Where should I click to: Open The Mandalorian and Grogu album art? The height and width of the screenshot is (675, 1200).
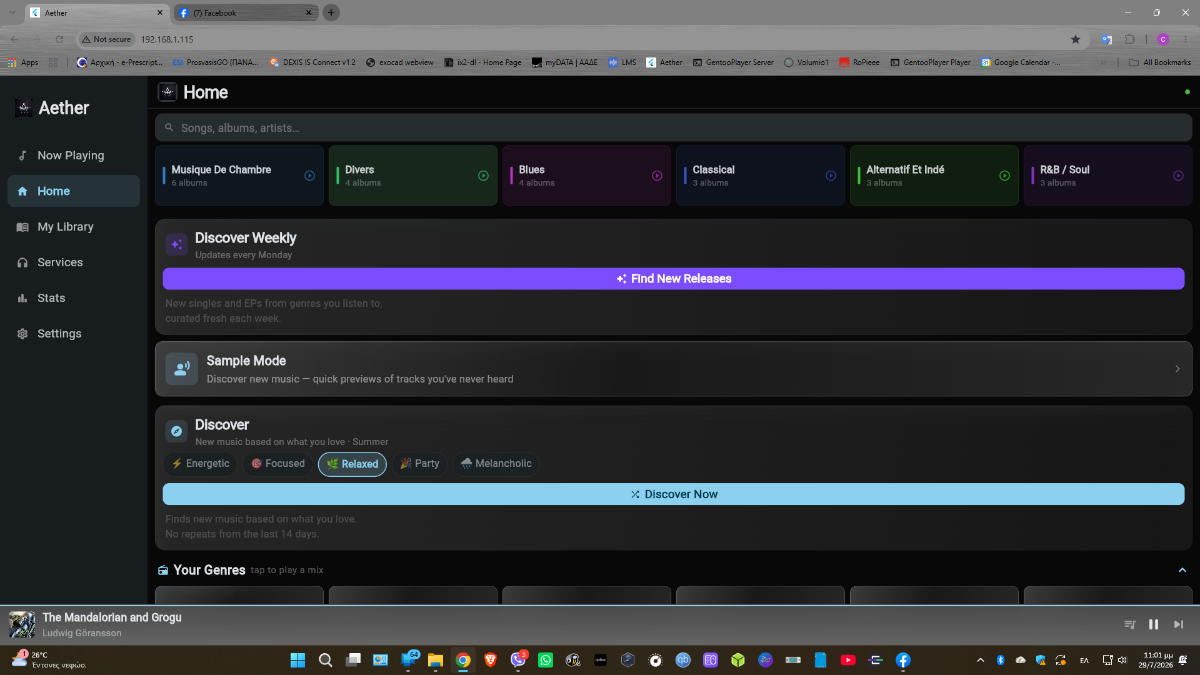click(x=22, y=624)
